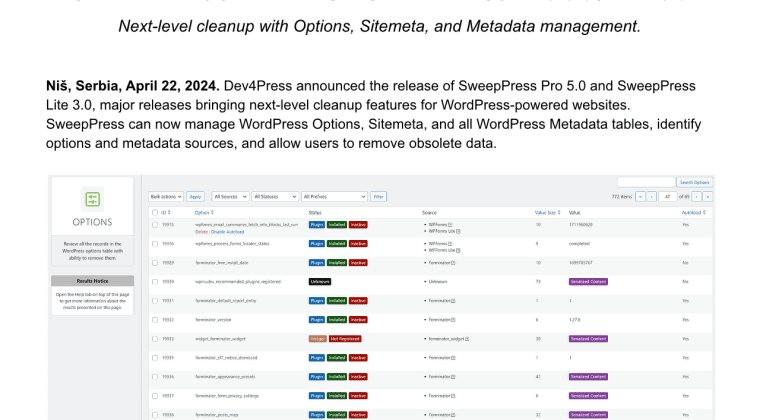Tick checkbox for forminator_default_report_entry

(x=155, y=301)
